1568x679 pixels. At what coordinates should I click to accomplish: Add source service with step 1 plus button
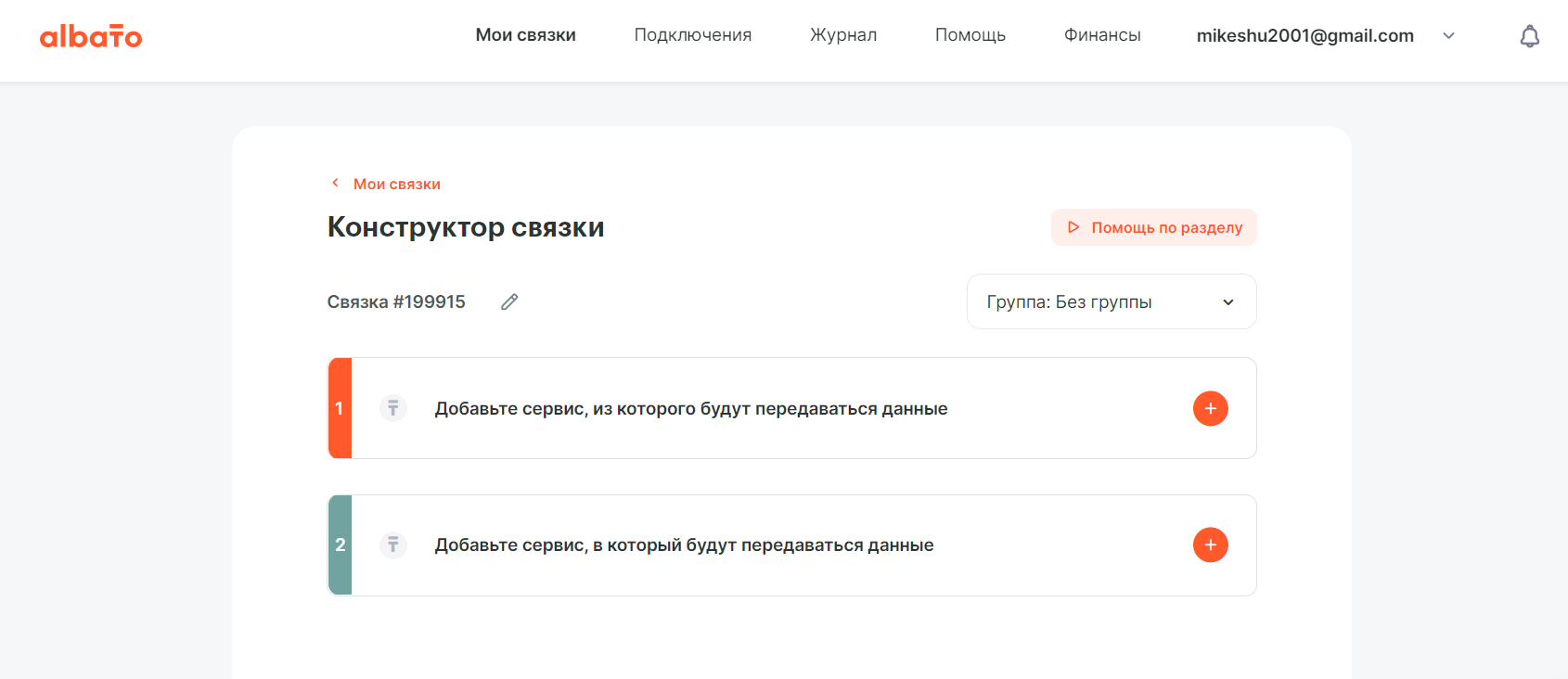[1210, 408]
